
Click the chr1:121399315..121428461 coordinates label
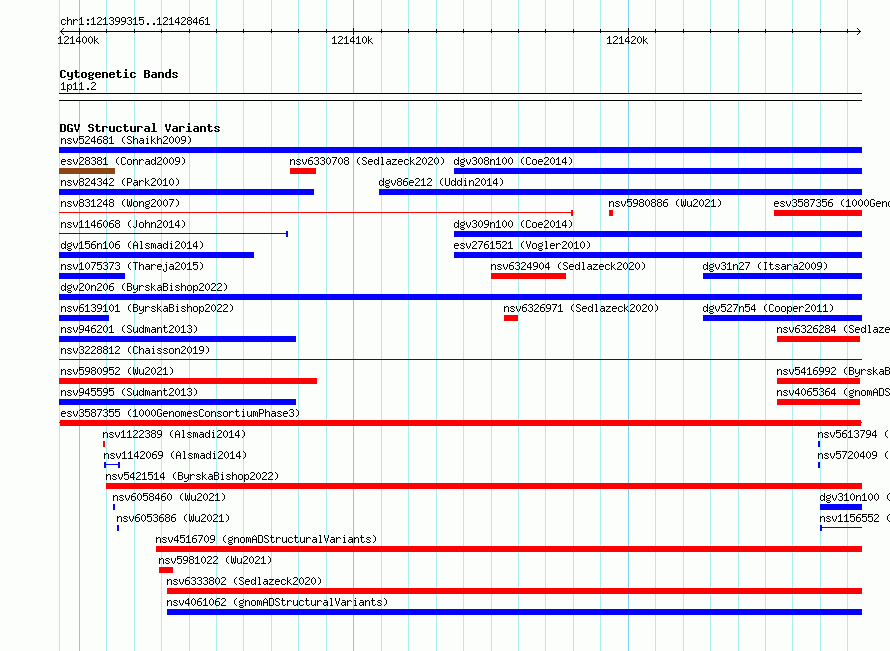135,21
